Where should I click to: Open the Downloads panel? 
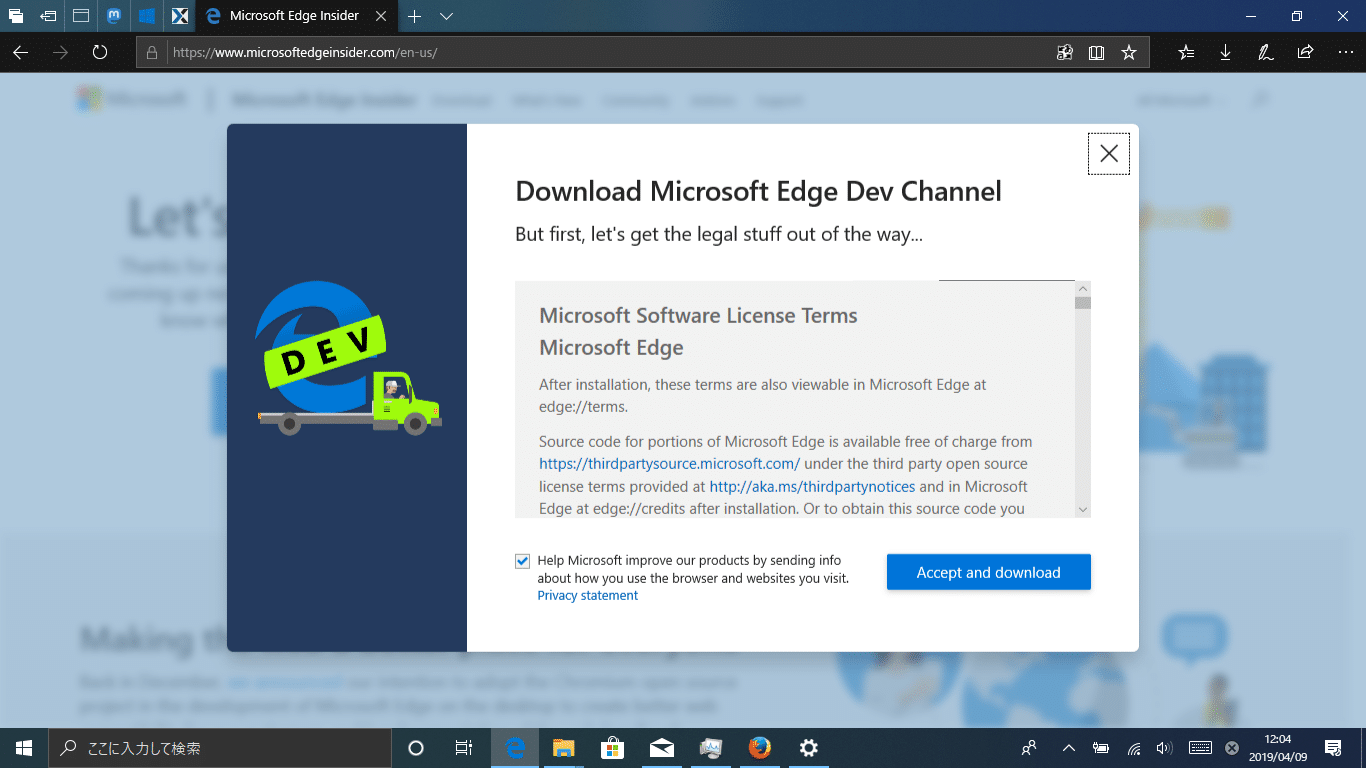click(x=1225, y=53)
